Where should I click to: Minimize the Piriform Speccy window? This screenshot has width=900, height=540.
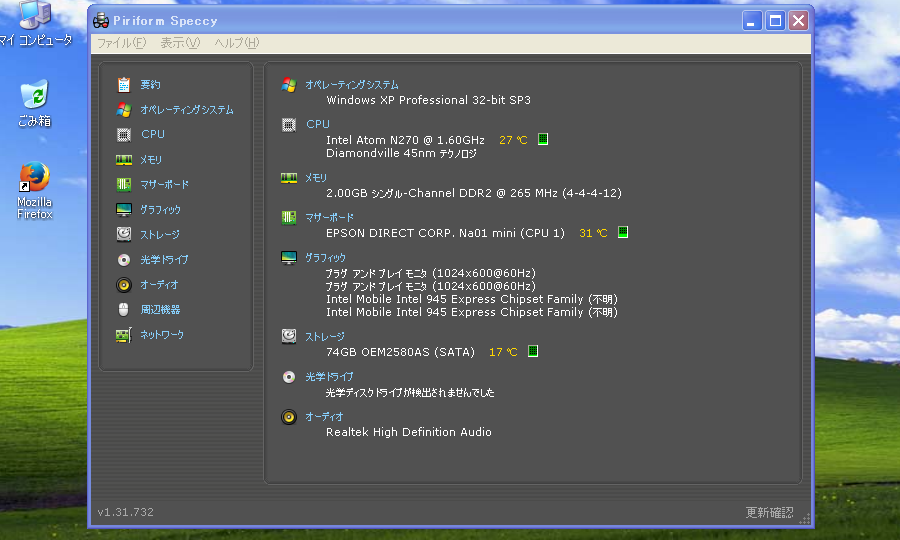(752, 21)
